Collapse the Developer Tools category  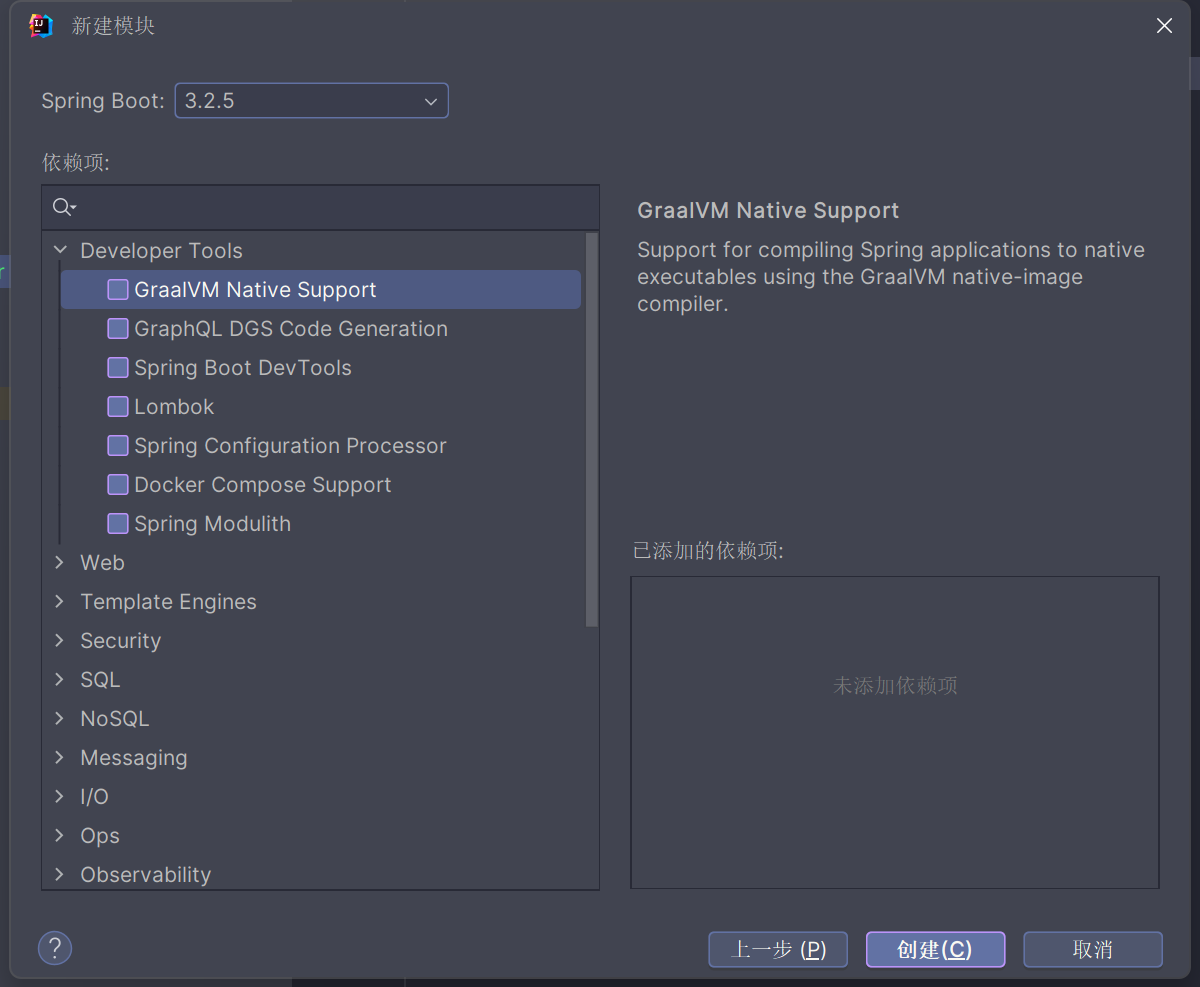pos(60,250)
